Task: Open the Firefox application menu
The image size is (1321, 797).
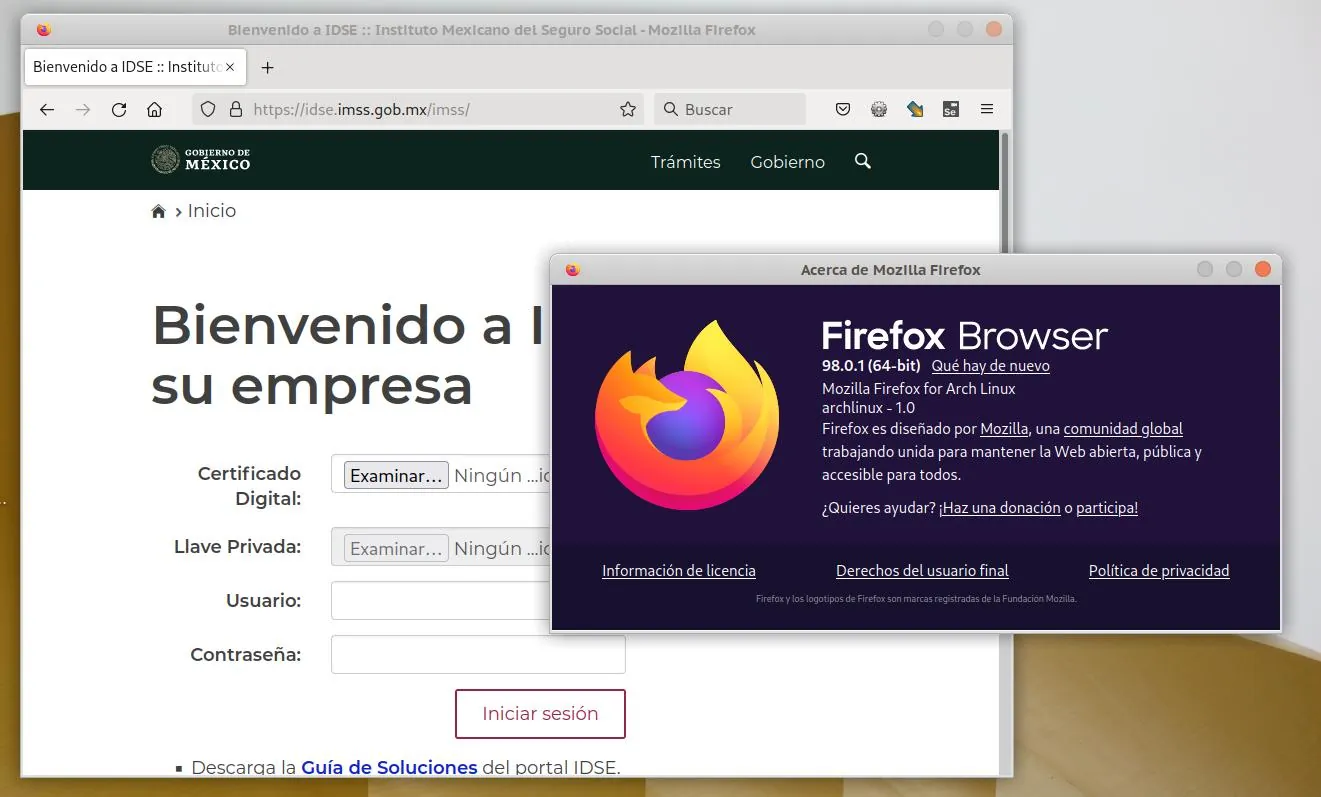Action: click(987, 109)
